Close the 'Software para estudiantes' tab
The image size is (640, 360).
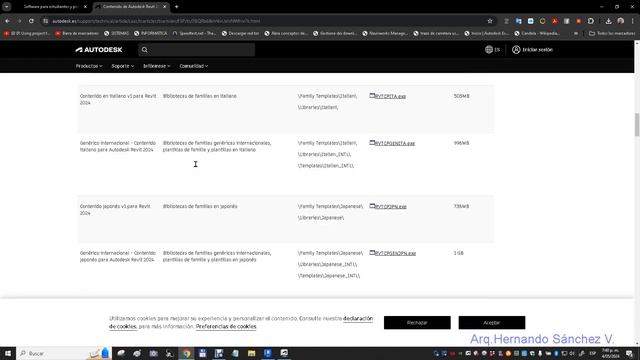85,7
